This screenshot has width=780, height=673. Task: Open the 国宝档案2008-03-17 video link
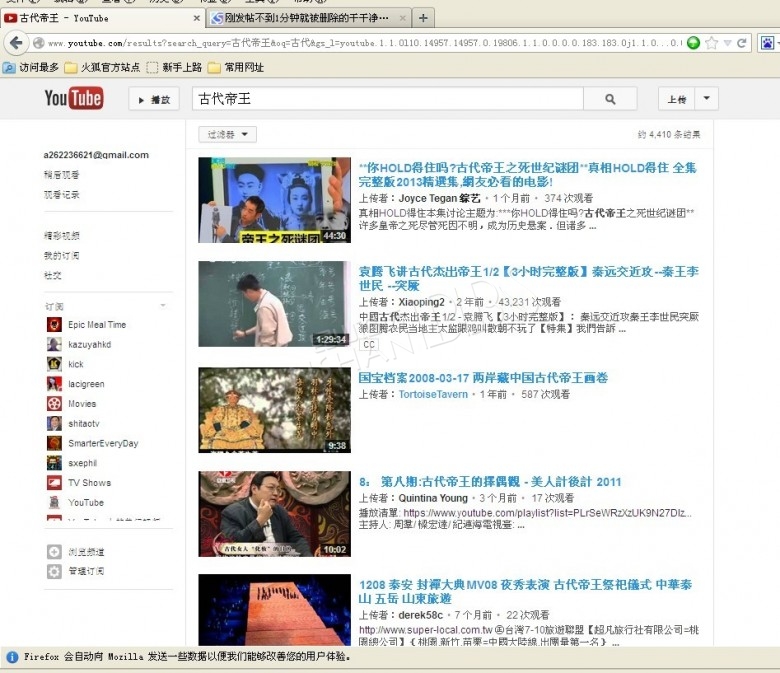(483, 378)
